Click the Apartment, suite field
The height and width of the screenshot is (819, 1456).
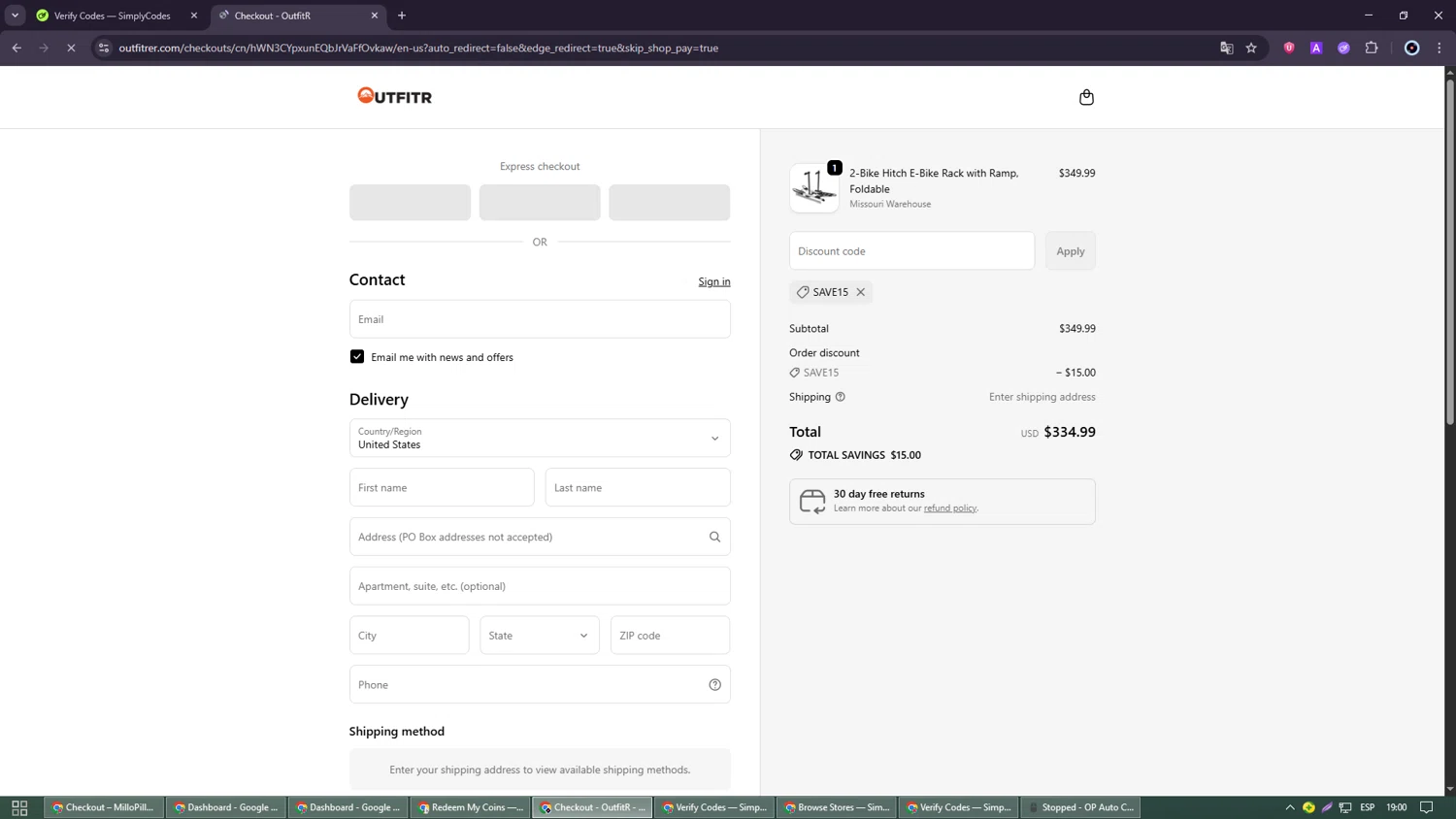[540, 586]
